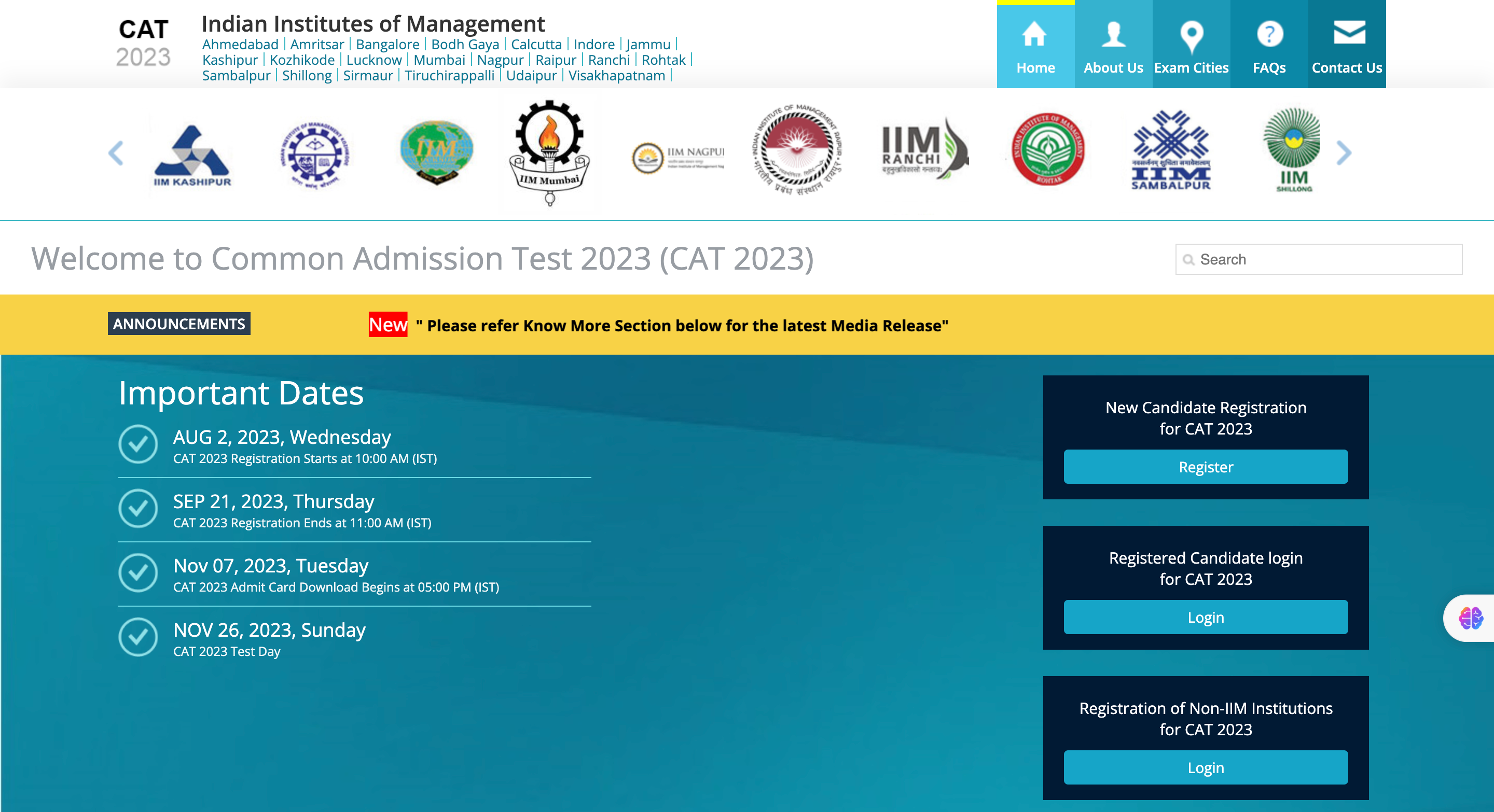The width and height of the screenshot is (1494, 812).
Task: Click the check icon beside AUG 2, 2023
Action: tap(138, 444)
